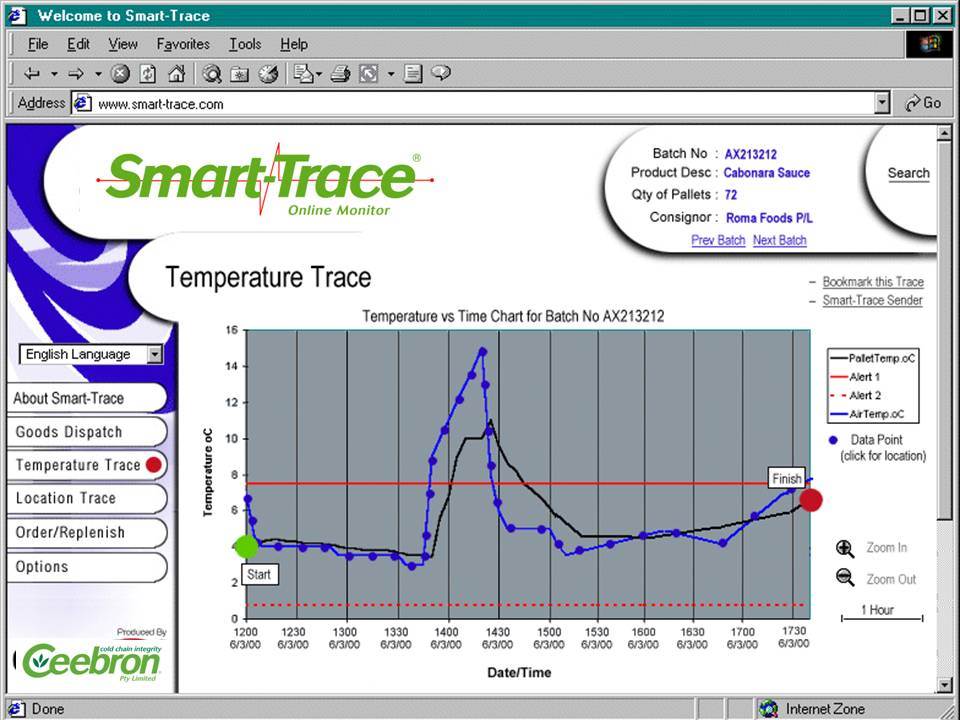Click the Prev Batch link
Viewport: 960px width, 720px height.
click(718, 240)
